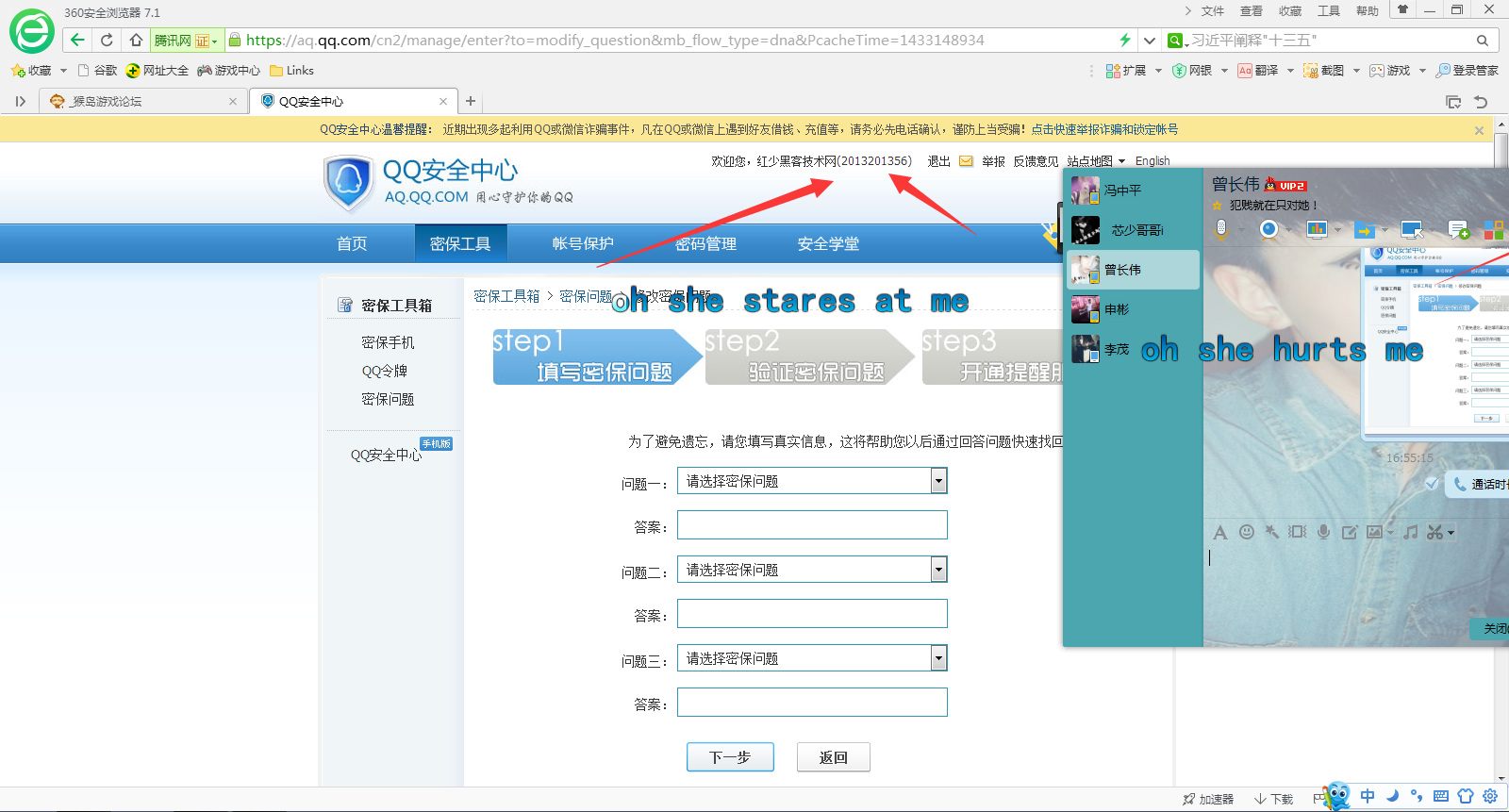Go to the browser home page icon
Image resolution: width=1509 pixels, height=812 pixels.
tap(136, 40)
